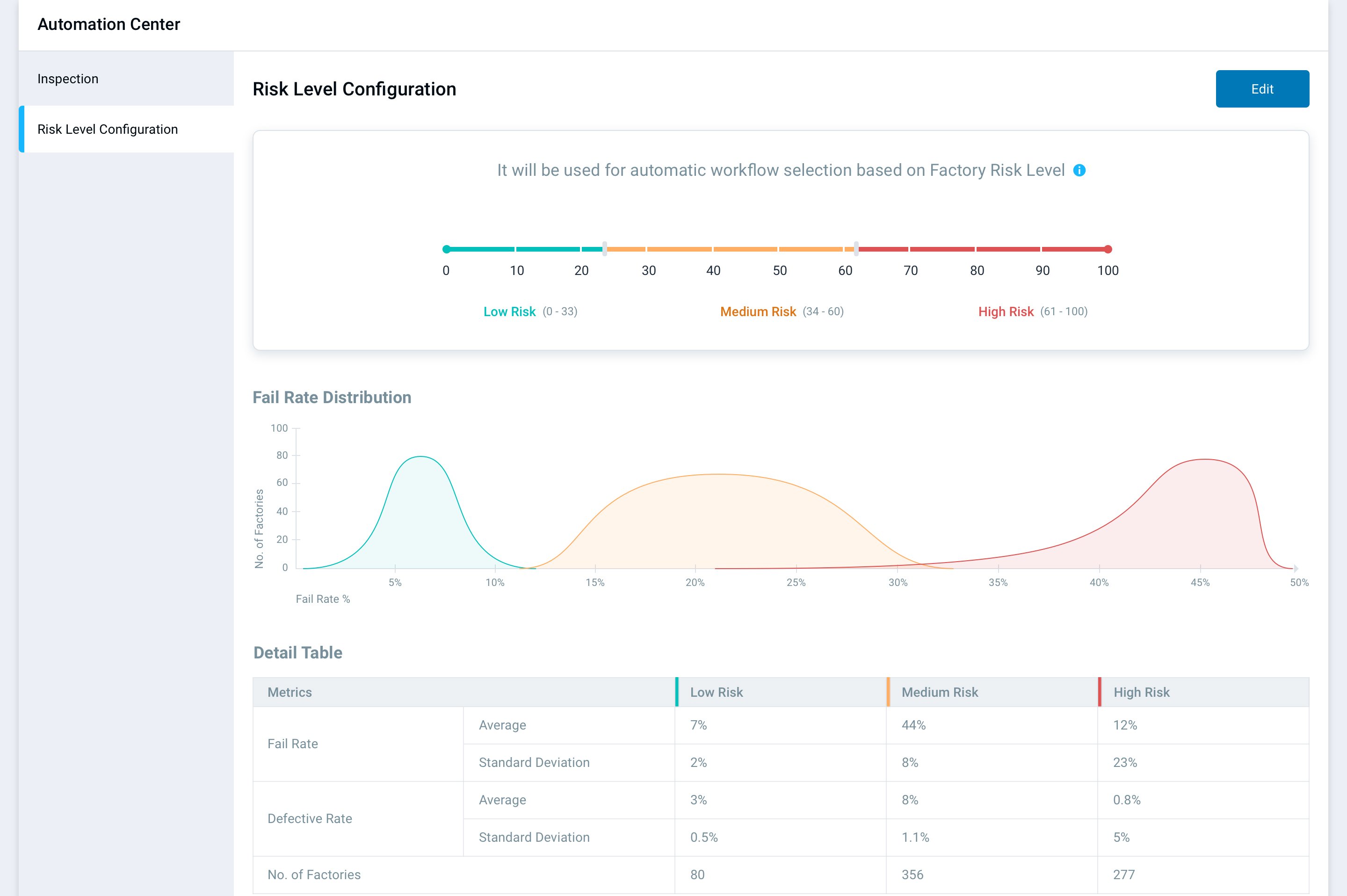Click the green start dot at 0
This screenshot has width=1347, height=896.
(x=446, y=249)
